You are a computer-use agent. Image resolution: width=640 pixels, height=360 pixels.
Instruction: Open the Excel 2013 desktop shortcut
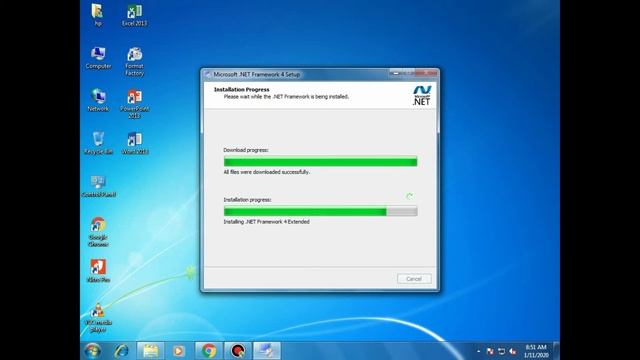(134, 15)
